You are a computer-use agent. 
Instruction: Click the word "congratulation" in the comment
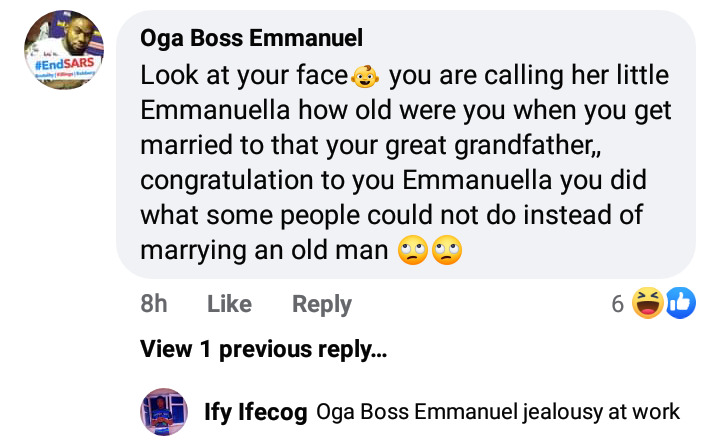(x=237, y=180)
